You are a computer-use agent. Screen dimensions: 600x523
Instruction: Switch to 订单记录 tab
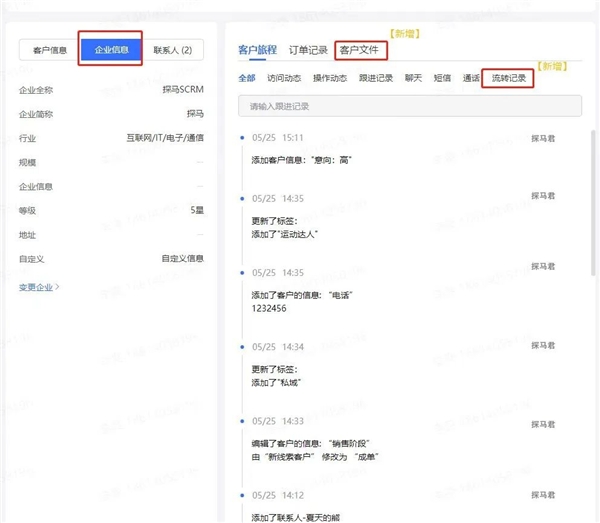click(308, 50)
